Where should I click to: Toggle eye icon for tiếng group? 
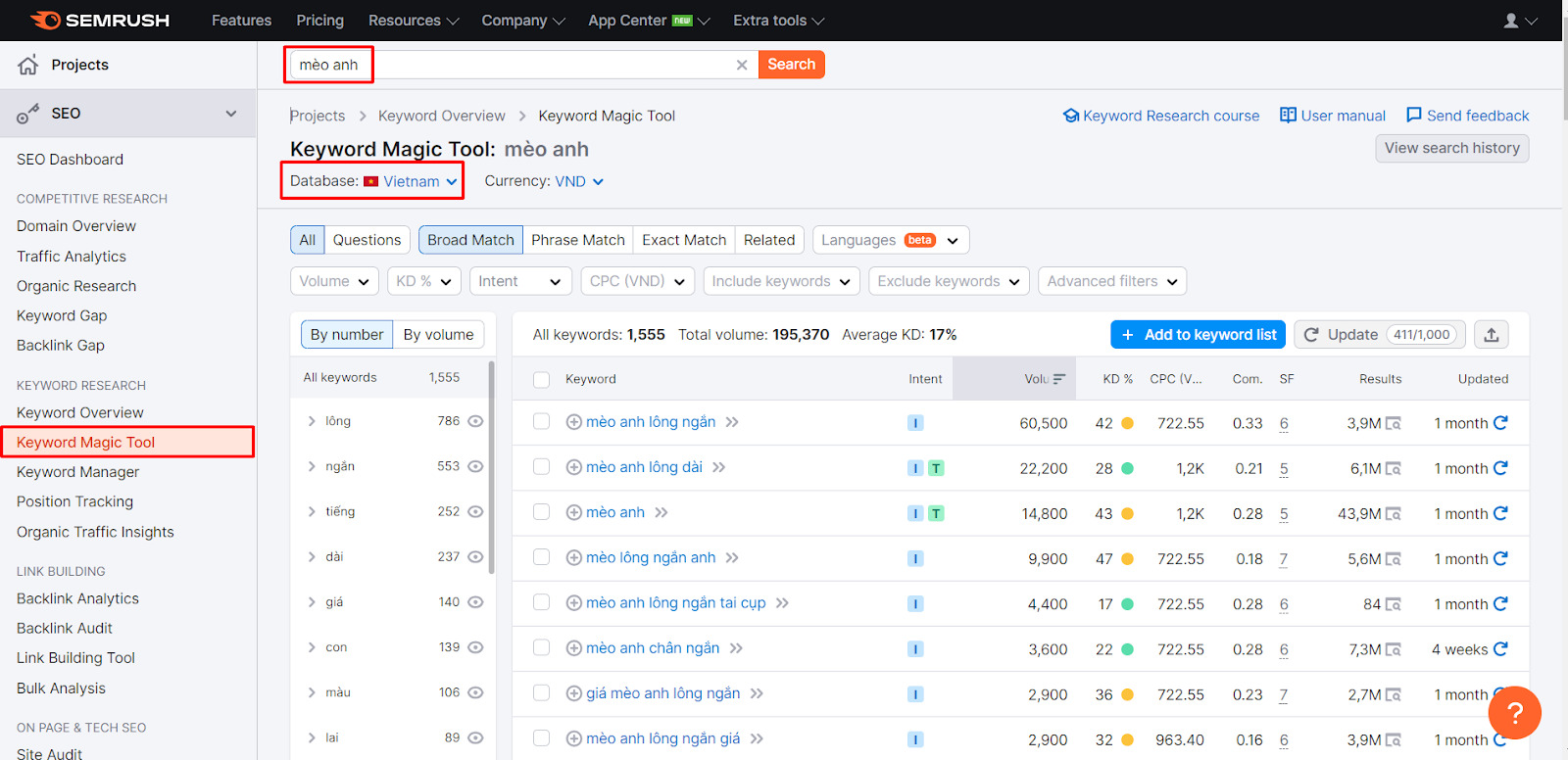click(475, 511)
